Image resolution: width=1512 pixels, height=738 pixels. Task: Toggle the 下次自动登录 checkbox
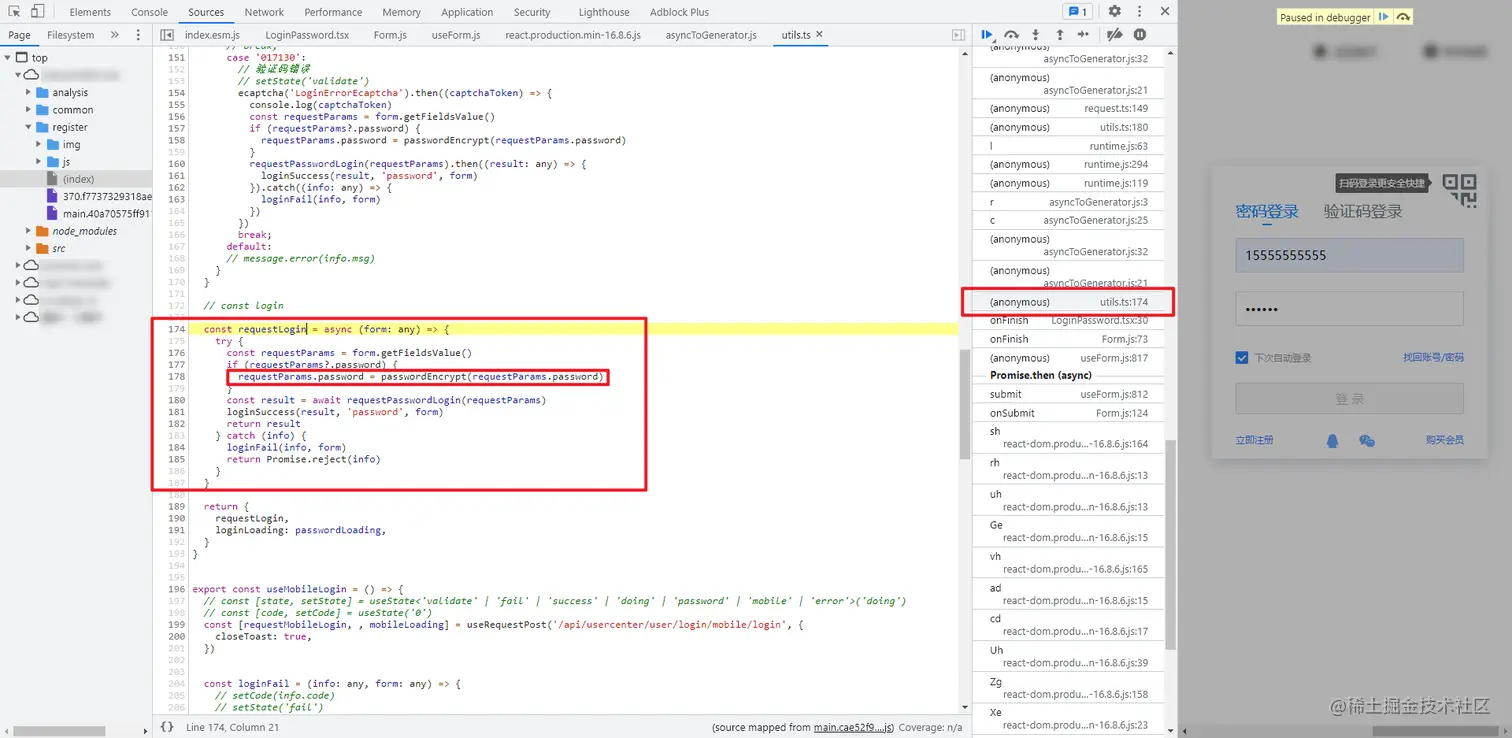(x=1242, y=357)
